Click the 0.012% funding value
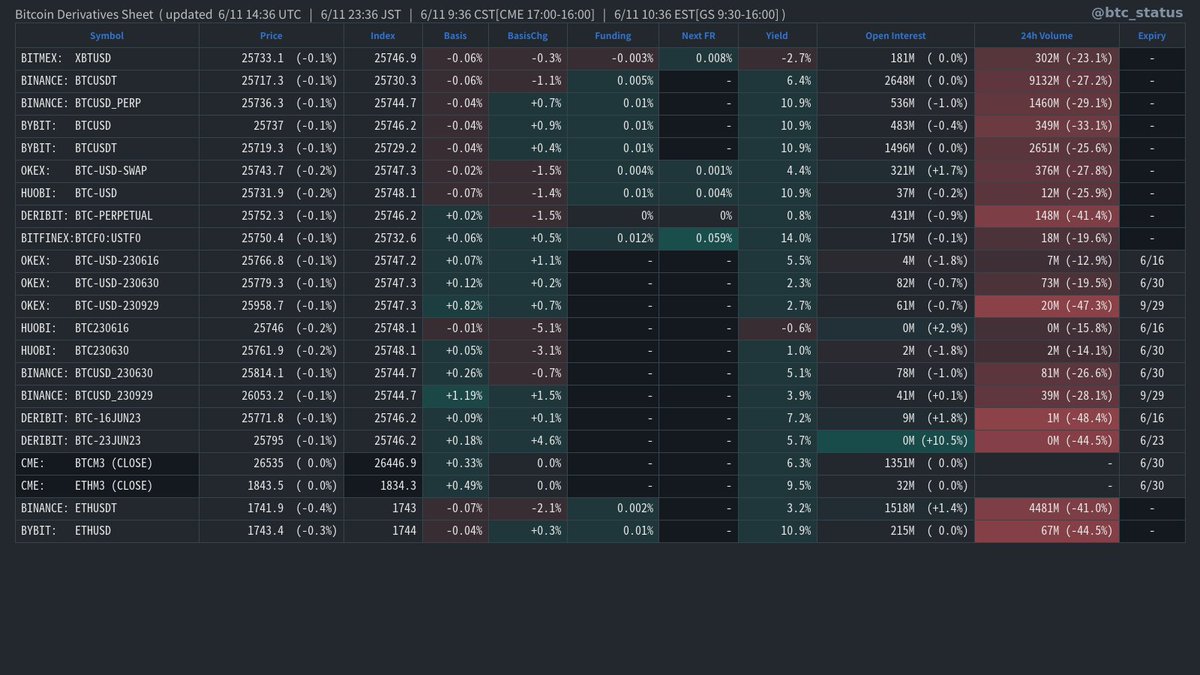Viewport: 1200px width, 675px height. click(636, 238)
